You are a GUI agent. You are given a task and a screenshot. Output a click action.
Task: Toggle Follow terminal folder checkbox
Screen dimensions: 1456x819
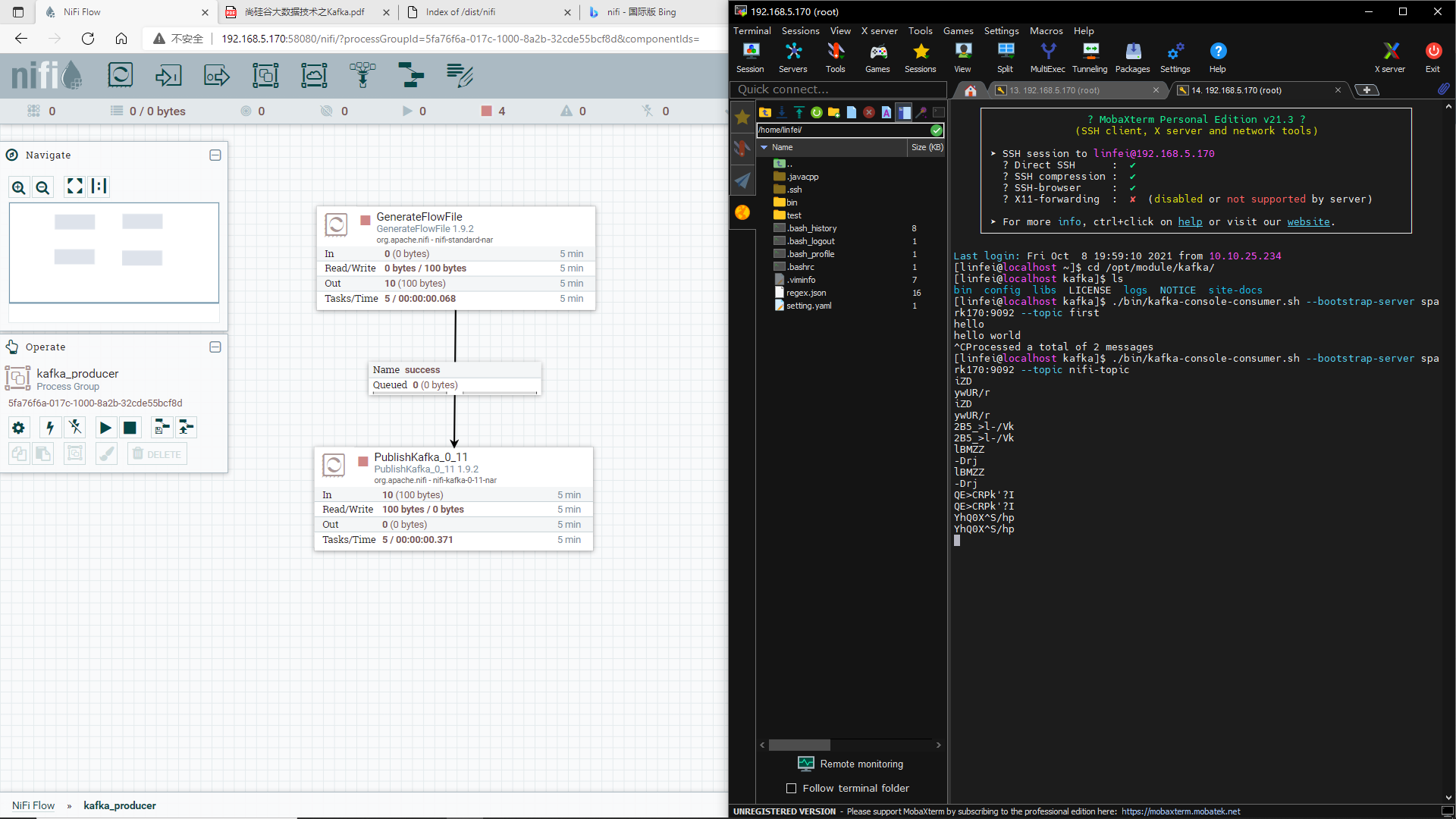792,789
